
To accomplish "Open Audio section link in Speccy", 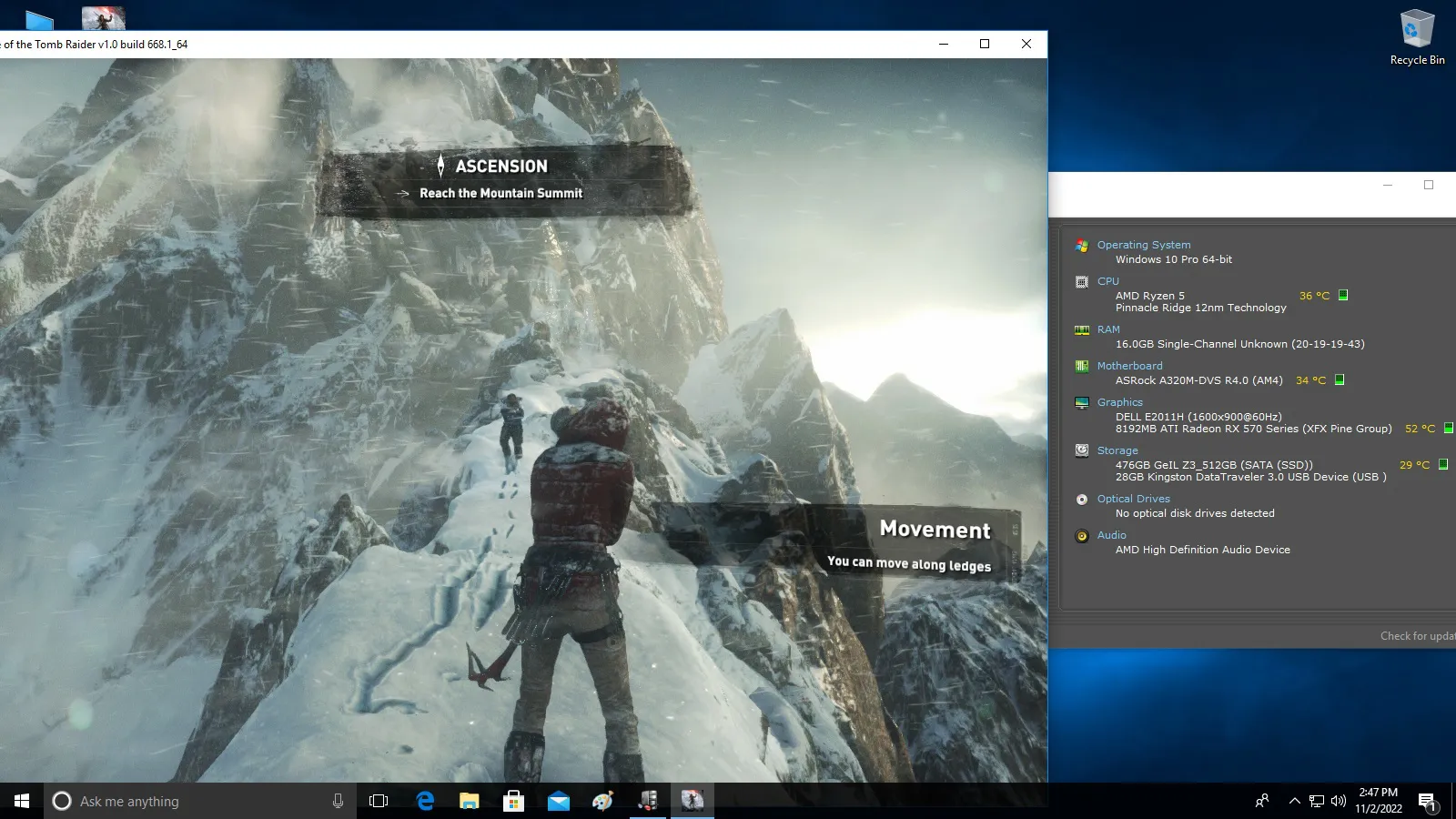I will pyautogui.click(x=1111, y=535).
